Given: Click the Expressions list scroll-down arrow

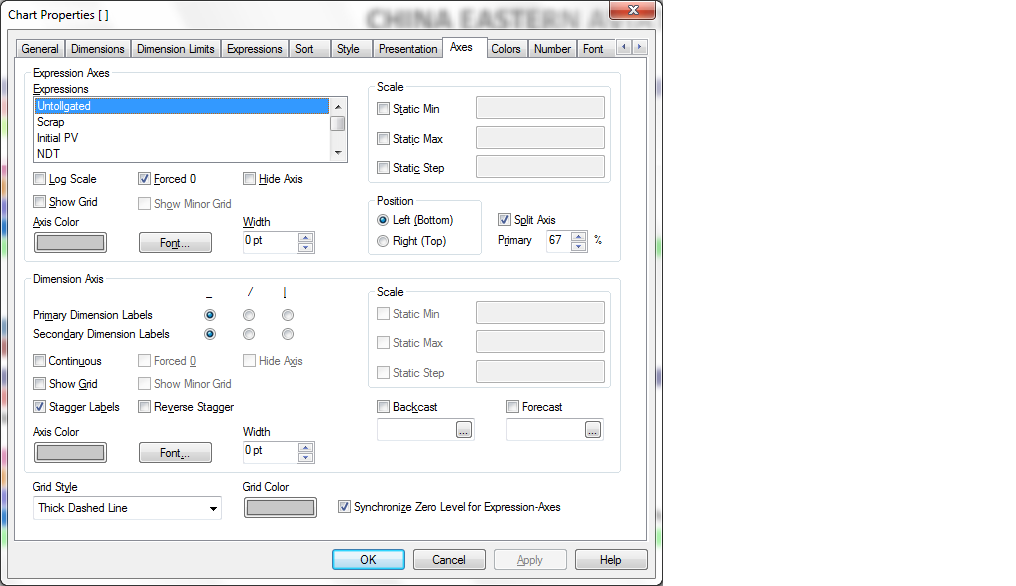Looking at the screenshot, I should coord(338,153).
